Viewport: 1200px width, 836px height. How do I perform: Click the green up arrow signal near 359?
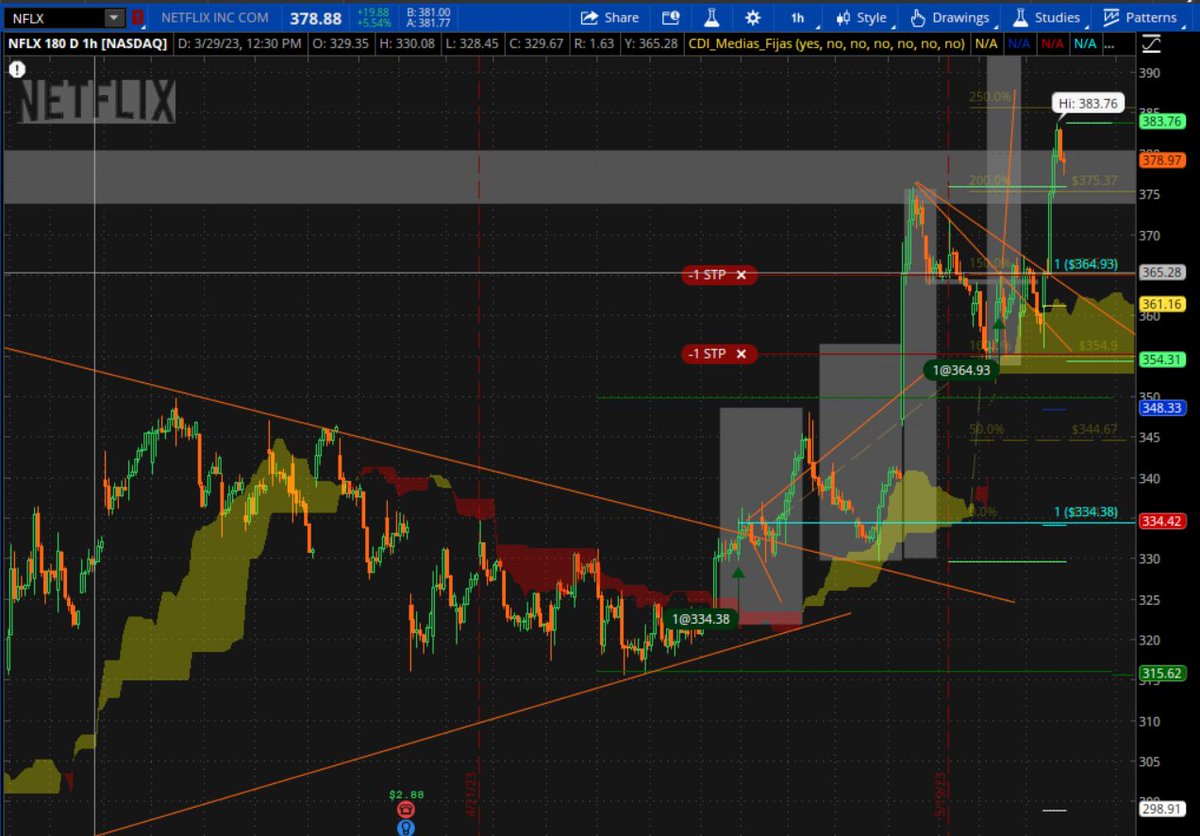tap(997, 323)
